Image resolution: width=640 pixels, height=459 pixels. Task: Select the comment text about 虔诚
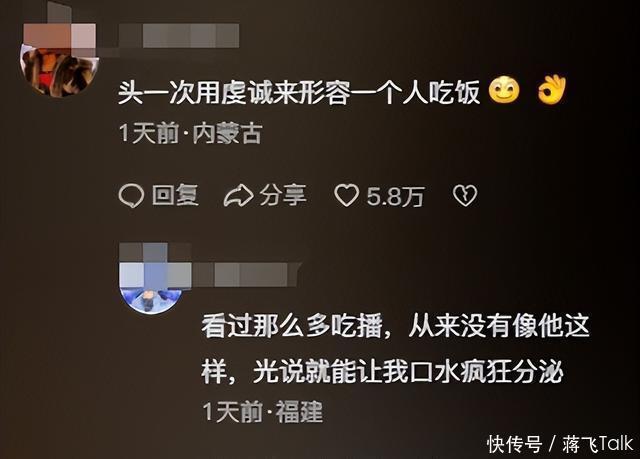299,93
